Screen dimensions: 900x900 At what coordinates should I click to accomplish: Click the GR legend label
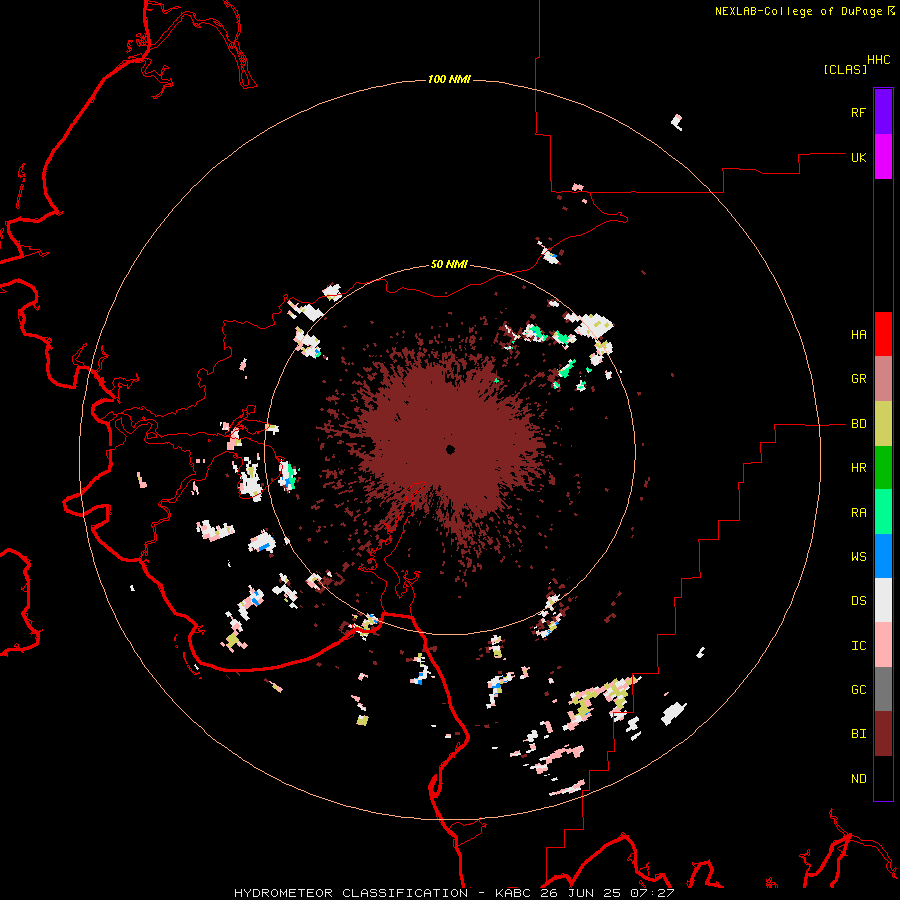point(858,379)
